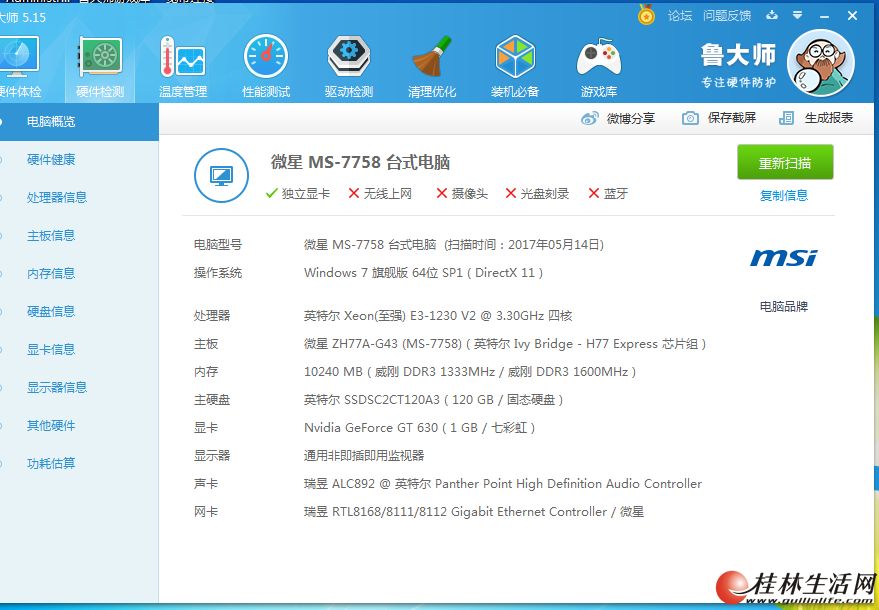Click the download arrow in the title bar

771,15
